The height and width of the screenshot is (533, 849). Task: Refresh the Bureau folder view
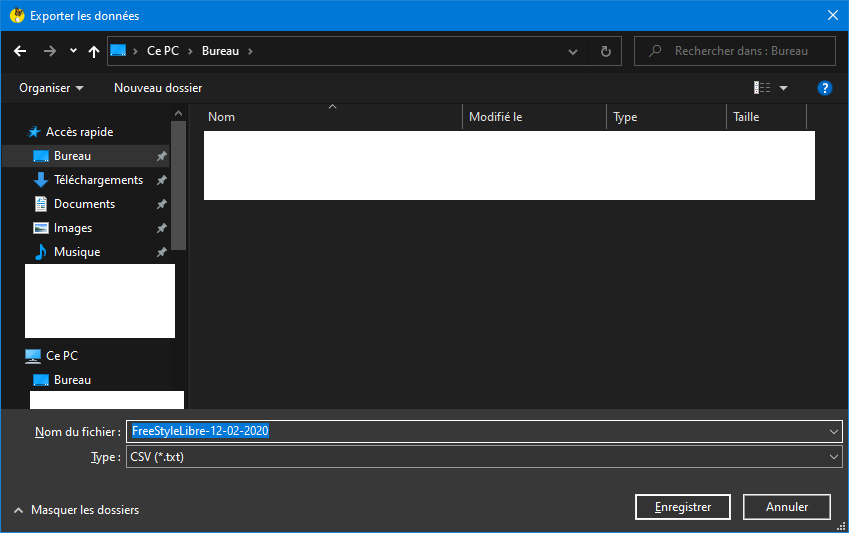[x=605, y=51]
